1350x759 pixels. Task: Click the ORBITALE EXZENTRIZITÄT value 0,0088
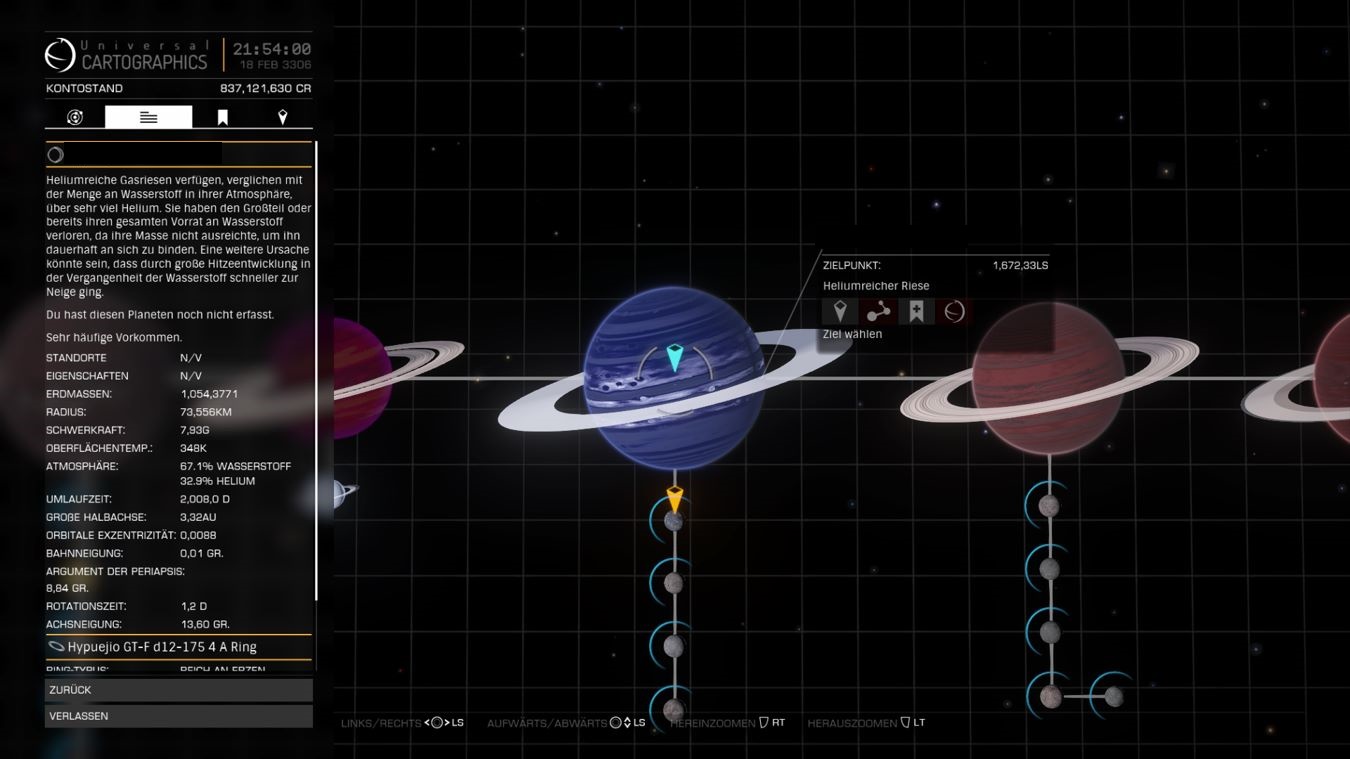(x=198, y=535)
